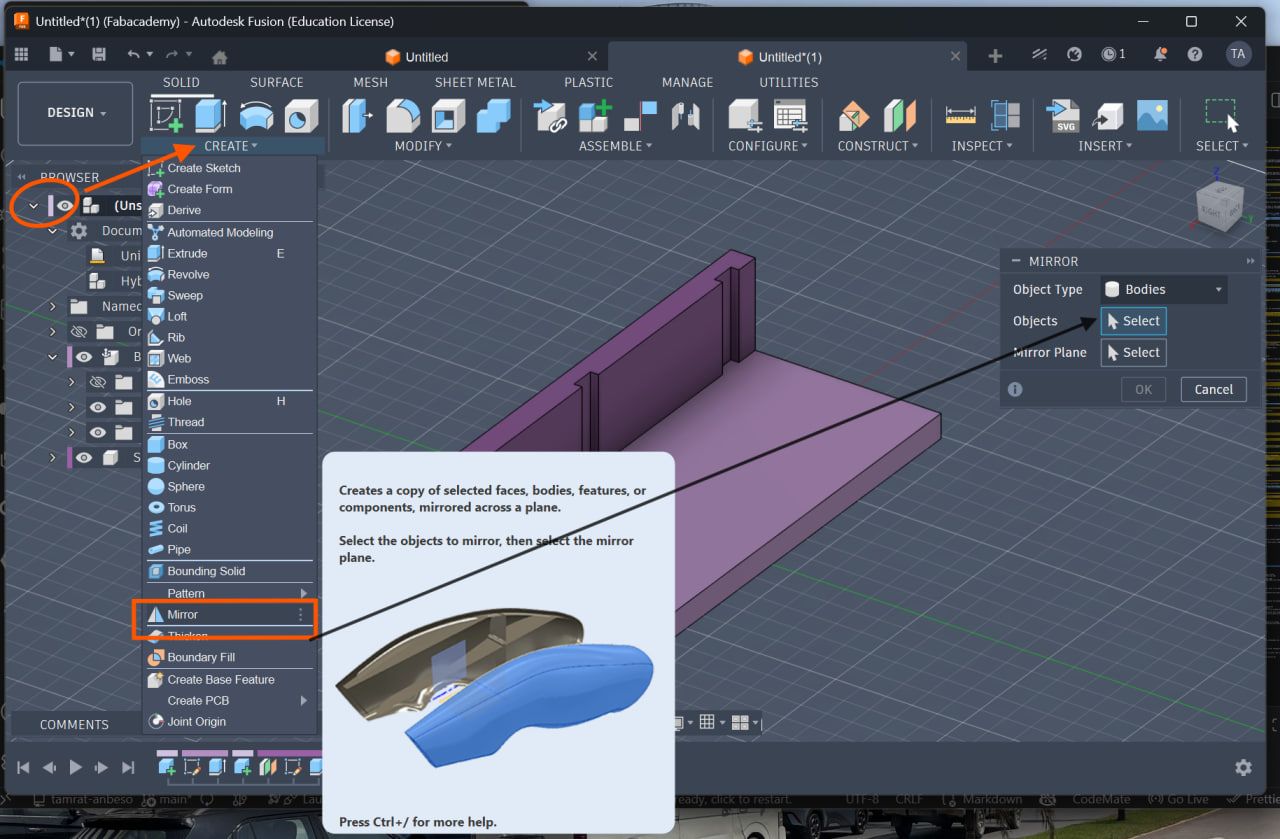
Task: Click the Insert Derive icon
Action: pyautogui.click(x=1107, y=115)
